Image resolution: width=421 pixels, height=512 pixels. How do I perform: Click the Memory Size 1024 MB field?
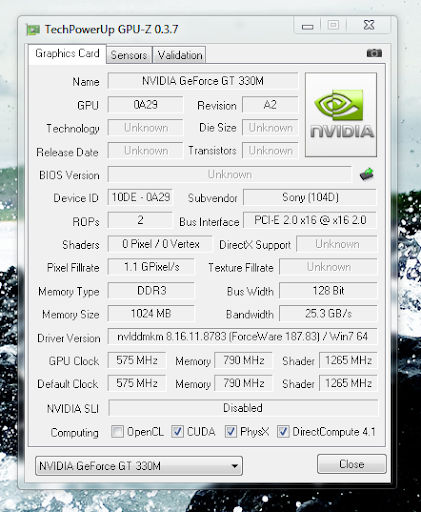[x=151, y=313]
